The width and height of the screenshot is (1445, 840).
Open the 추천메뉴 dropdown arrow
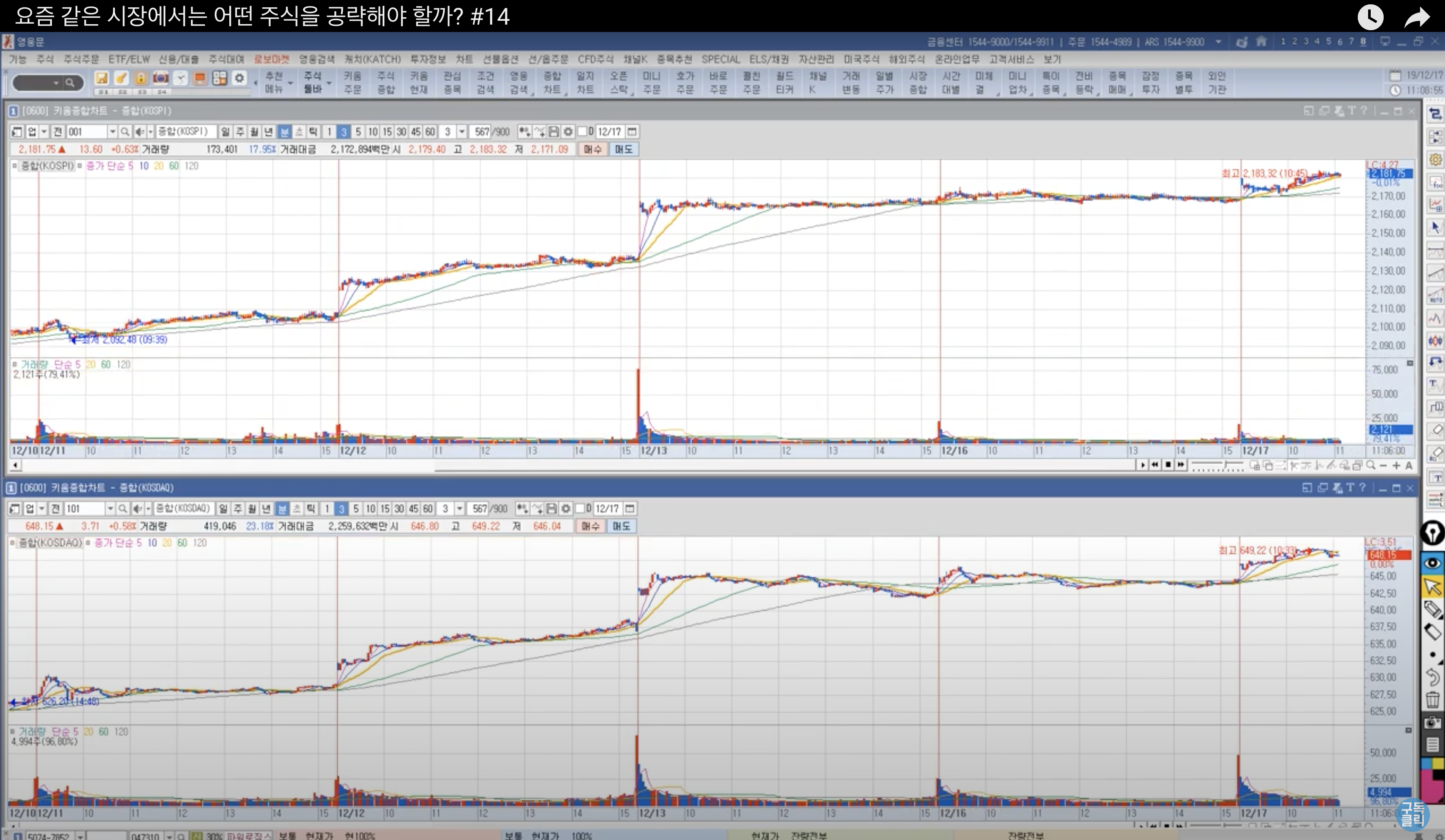click(290, 83)
